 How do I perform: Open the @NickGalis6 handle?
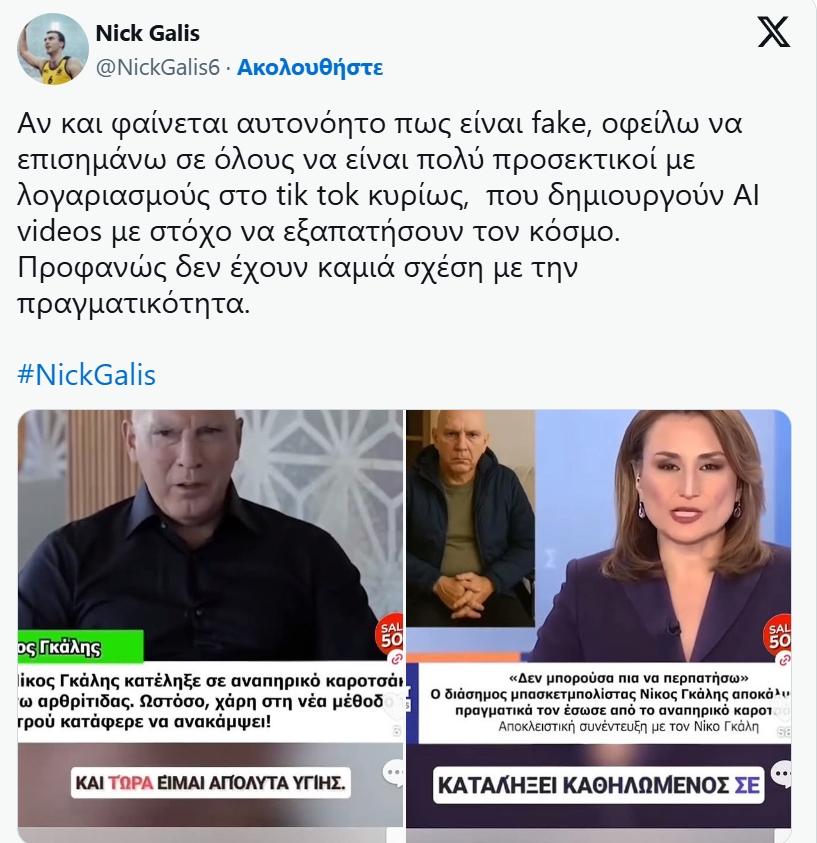[x=158, y=68]
